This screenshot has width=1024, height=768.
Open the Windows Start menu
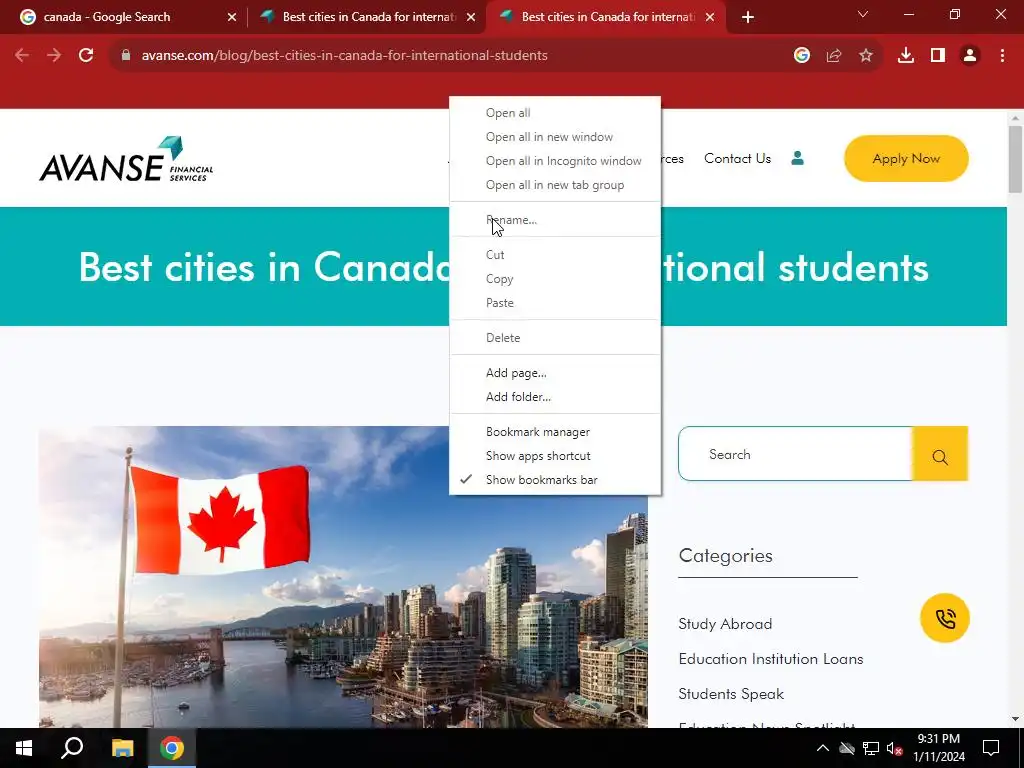pos(24,748)
